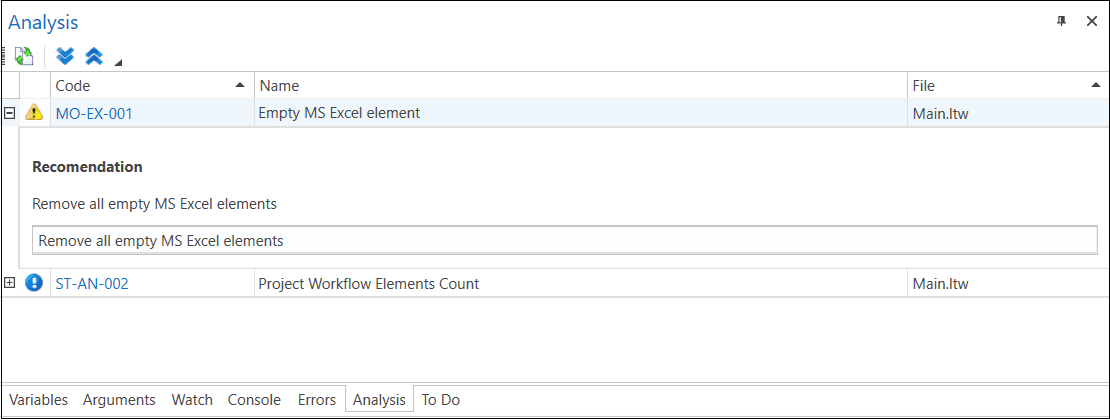Click the refresh analysis icon
Image resolution: width=1110 pixels, height=420 pixels.
23,57
